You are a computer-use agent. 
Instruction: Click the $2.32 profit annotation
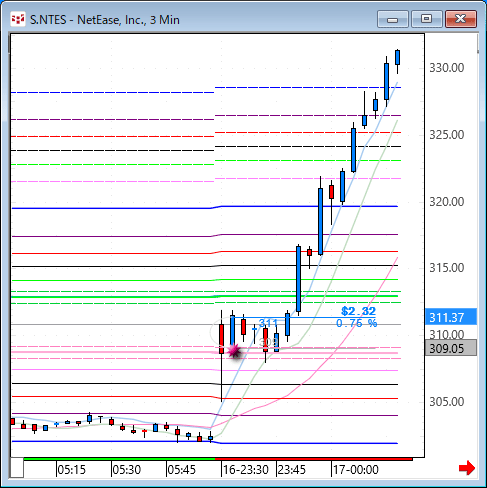[x=358, y=311]
